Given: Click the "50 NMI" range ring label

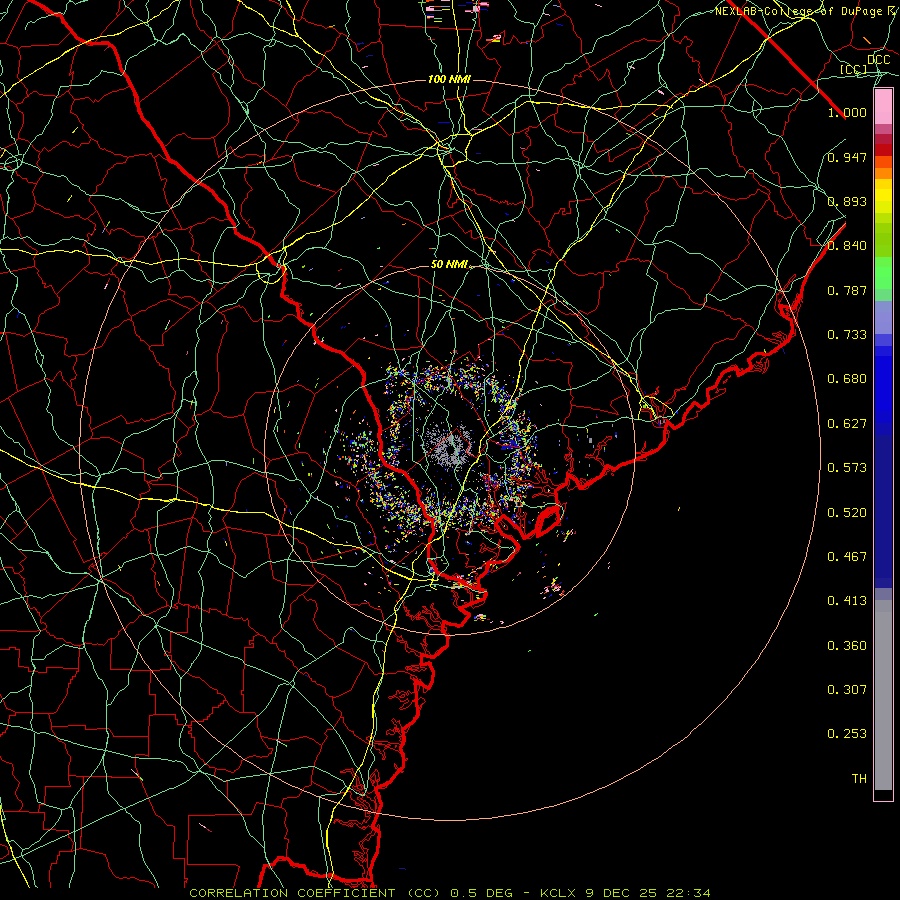Looking at the screenshot, I should pyautogui.click(x=449, y=264).
